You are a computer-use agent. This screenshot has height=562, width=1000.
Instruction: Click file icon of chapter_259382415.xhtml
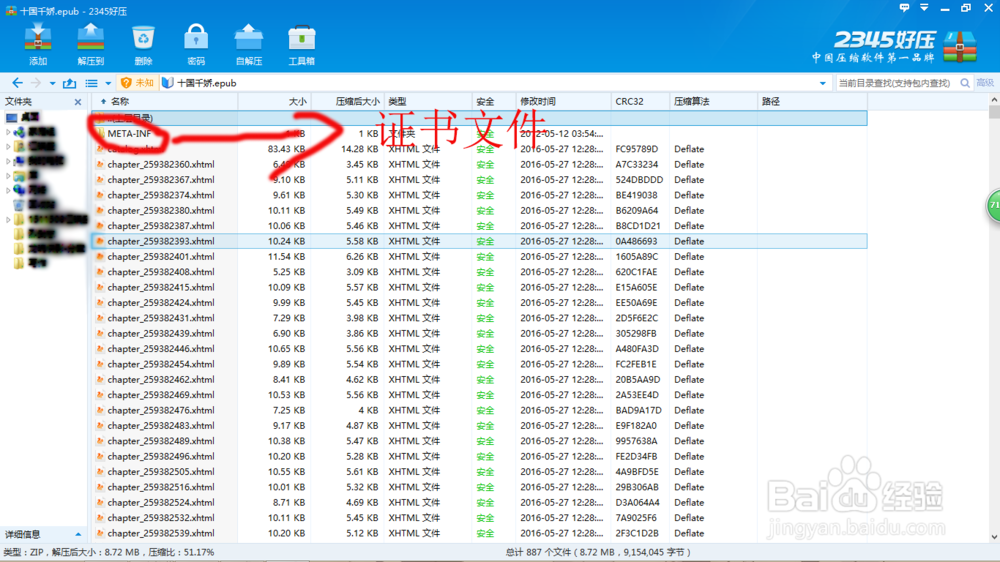pyautogui.click(x=100, y=287)
